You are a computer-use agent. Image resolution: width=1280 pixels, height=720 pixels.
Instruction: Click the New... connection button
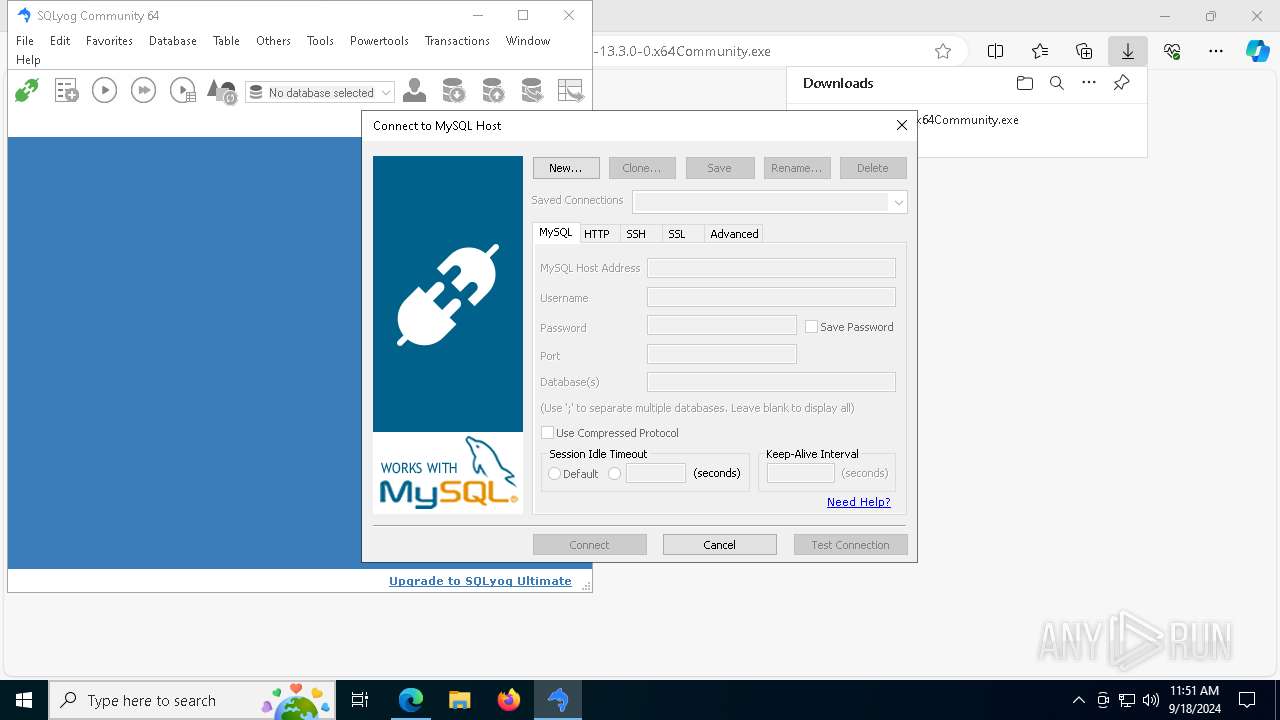tap(566, 168)
